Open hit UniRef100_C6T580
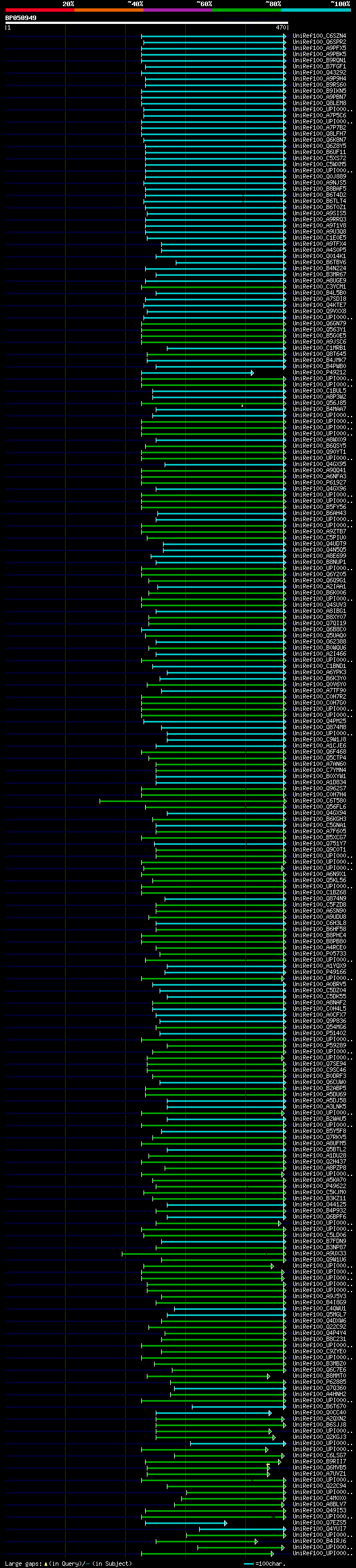The image size is (356, 1568). 319,800
